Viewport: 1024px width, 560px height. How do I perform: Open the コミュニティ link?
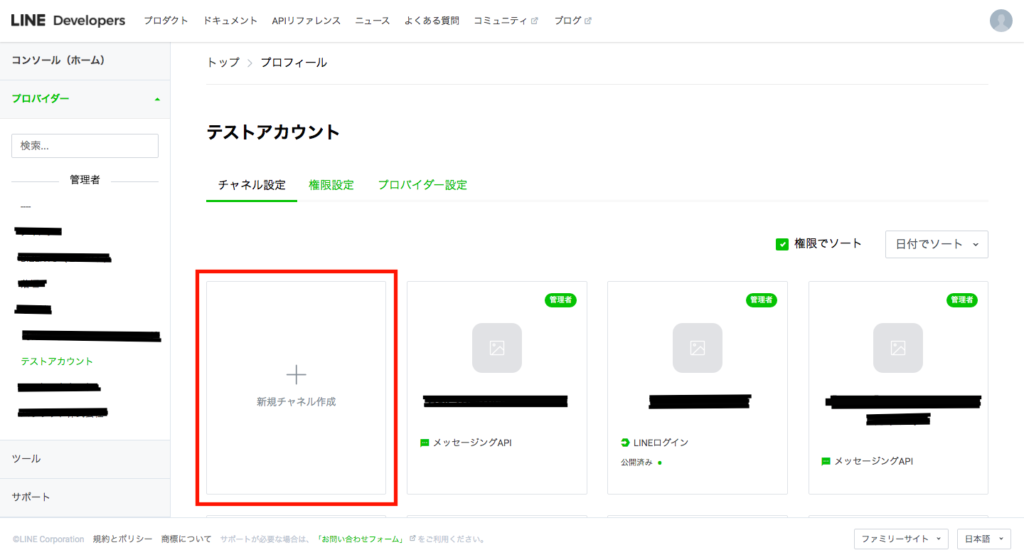point(500,21)
